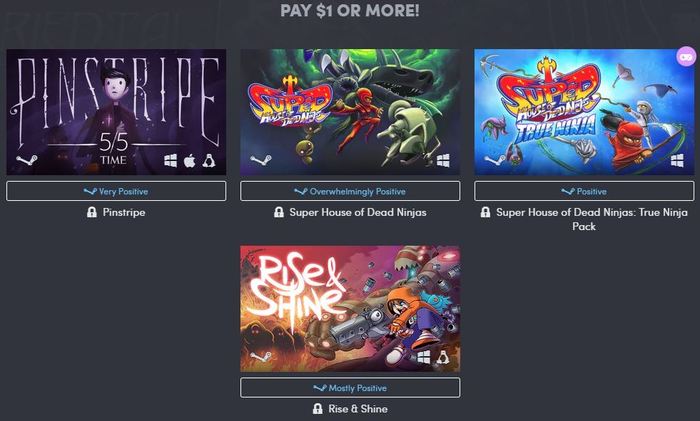The width and height of the screenshot is (700, 421).
Task: Select the Pinstripe game cover image
Action: (116, 112)
